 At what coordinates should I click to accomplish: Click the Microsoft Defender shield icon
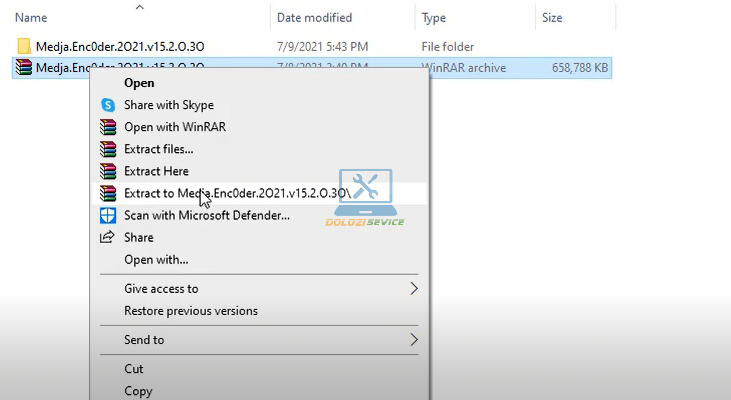point(108,215)
